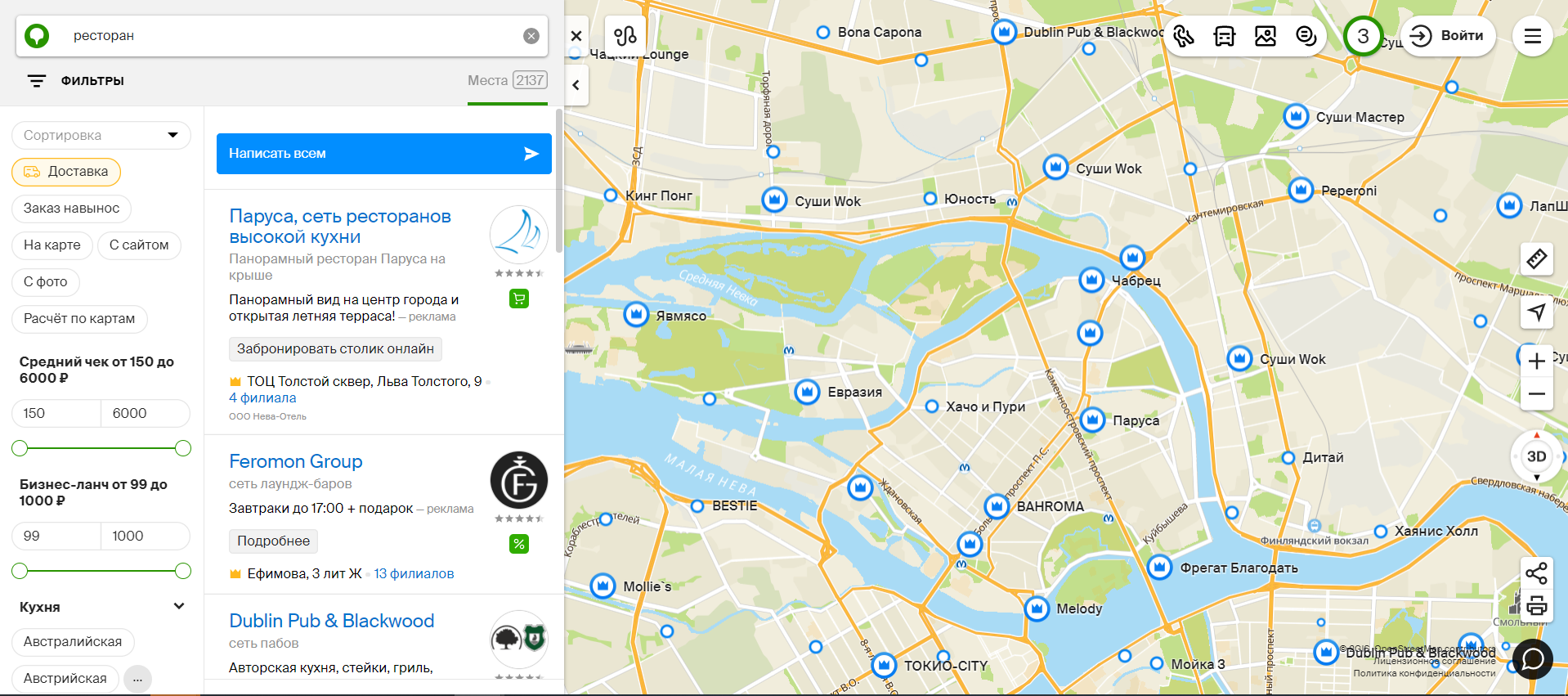Open the Сортировка dropdown
1568x696 pixels.
point(101,135)
